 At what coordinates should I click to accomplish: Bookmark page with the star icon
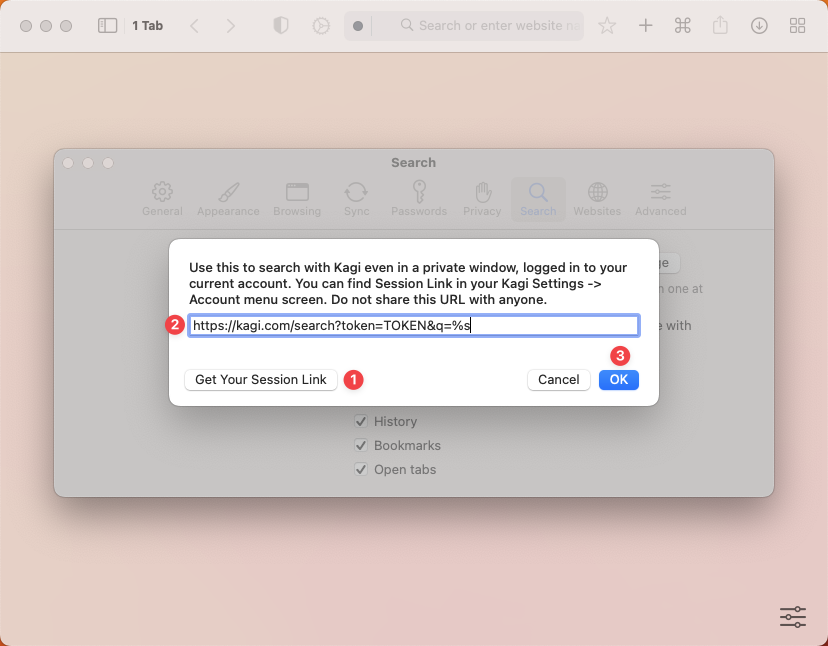pos(607,26)
